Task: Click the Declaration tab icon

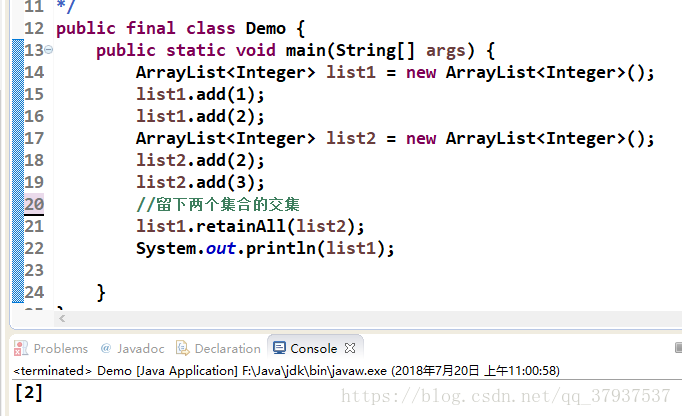Action: (x=183, y=348)
